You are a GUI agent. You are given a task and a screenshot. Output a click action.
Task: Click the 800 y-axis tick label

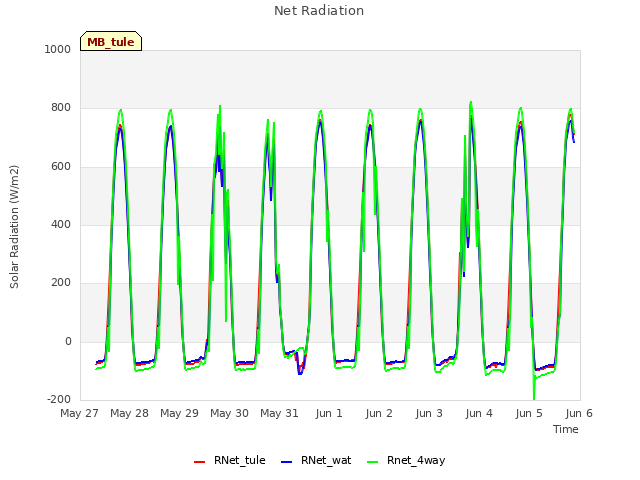tap(61, 108)
